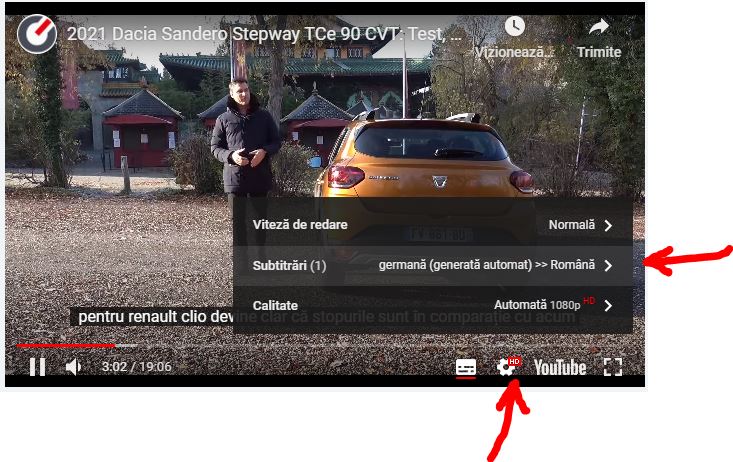Add video to Watch Later with the clock icon
This screenshot has height=462, width=733.
point(514,26)
